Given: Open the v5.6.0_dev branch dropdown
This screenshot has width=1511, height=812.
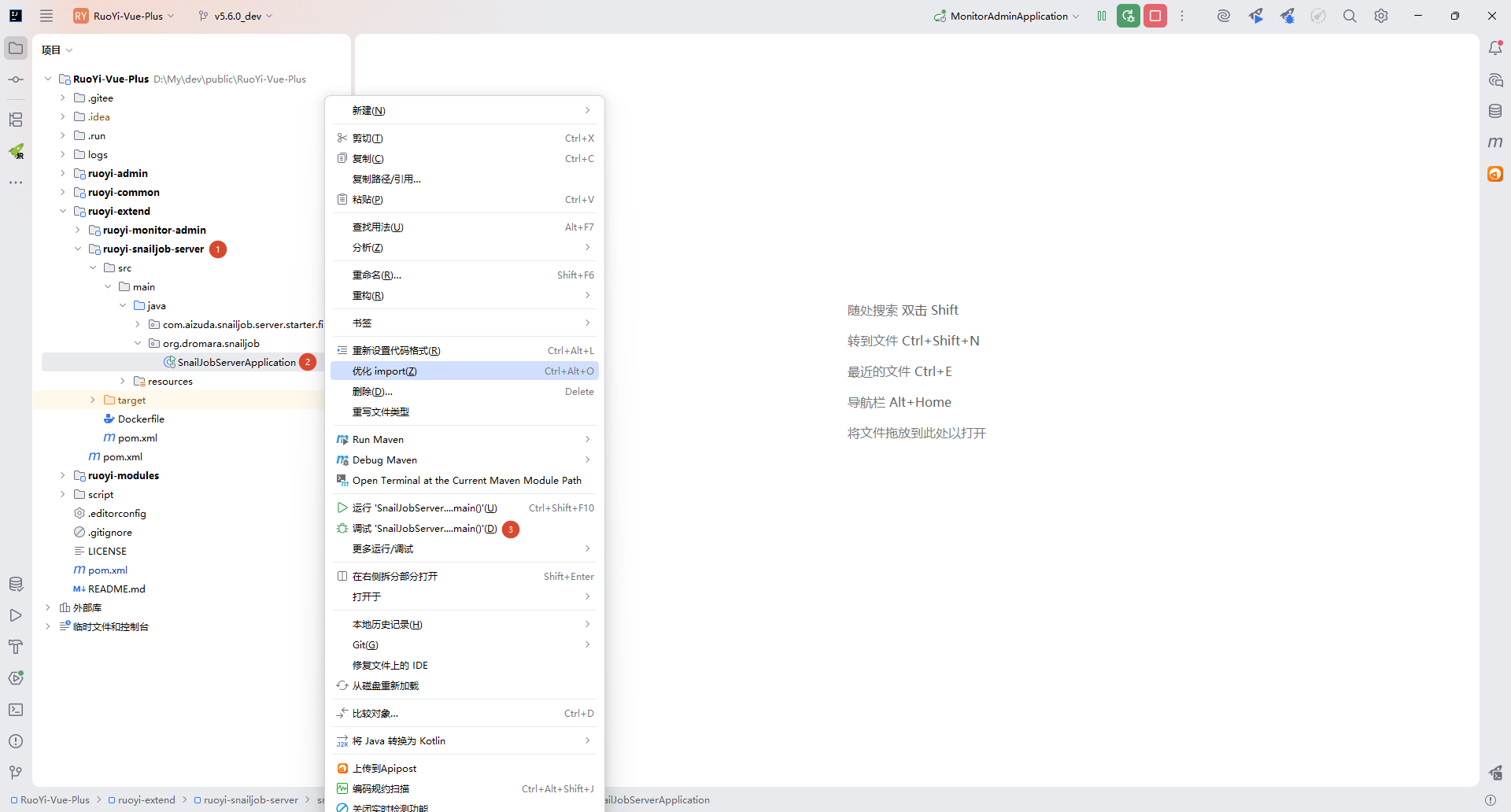Looking at the screenshot, I should point(236,16).
